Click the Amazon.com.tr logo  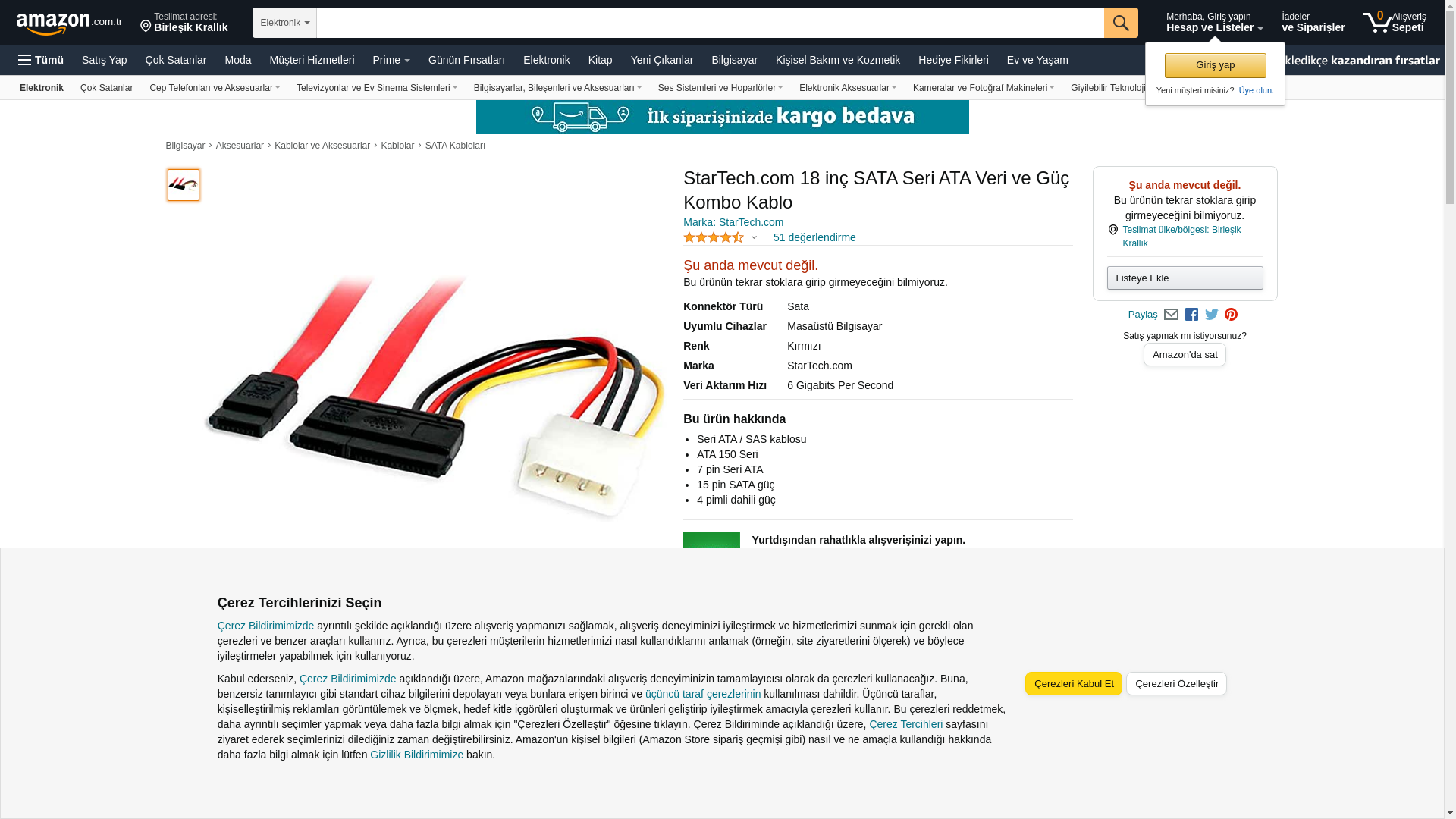pos(69,23)
